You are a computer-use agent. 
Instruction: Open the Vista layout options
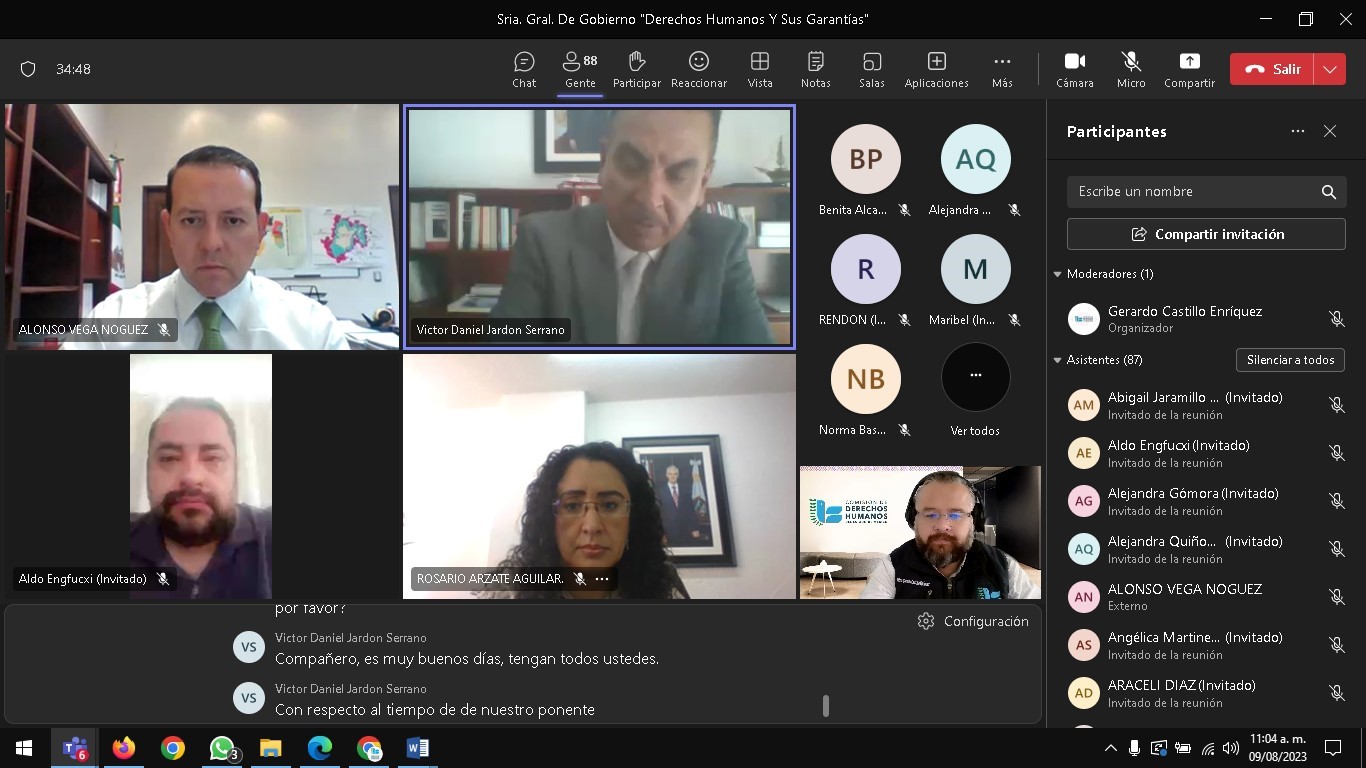point(760,69)
